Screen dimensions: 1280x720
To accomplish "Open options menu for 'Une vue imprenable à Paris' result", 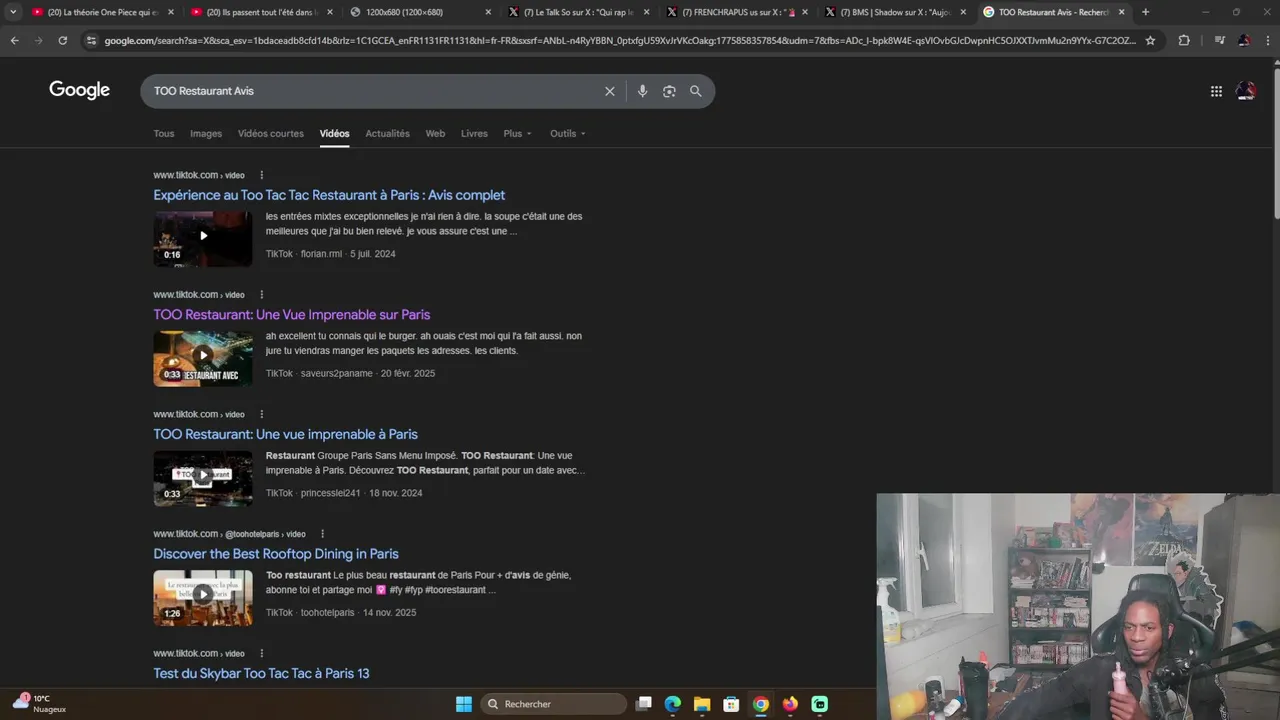I will pos(262,414).
